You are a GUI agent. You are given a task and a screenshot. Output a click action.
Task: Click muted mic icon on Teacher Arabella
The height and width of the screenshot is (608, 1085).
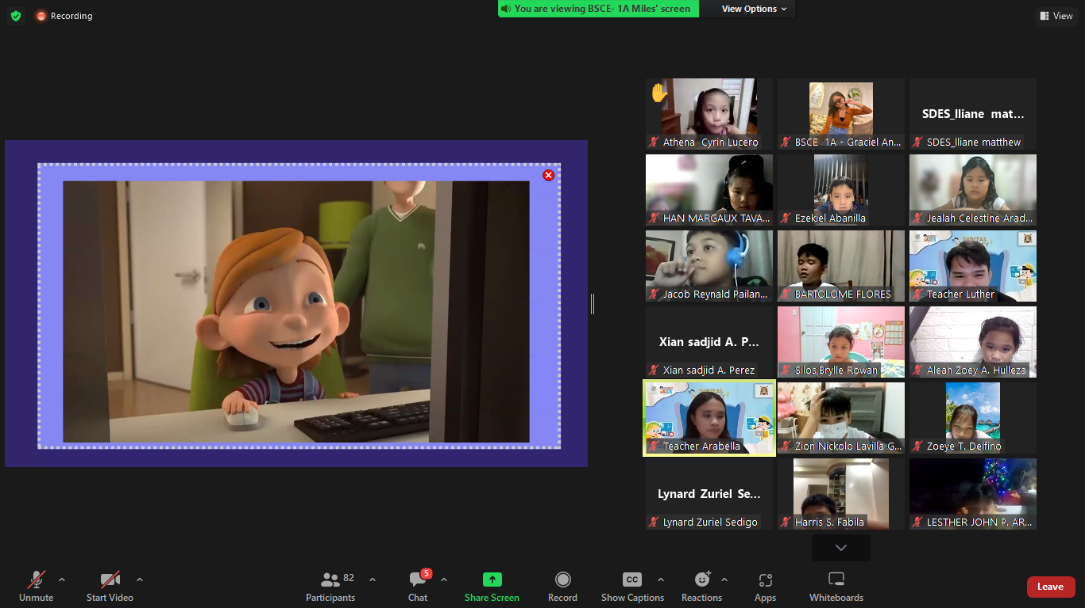pyautogui.click(x=654, y=447)
